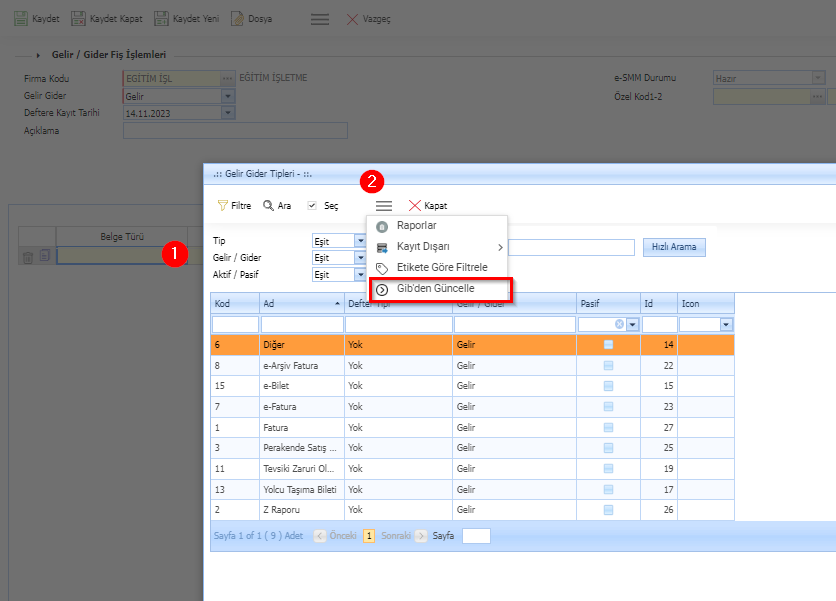
Task: Click the Filtre funnel icon
Action: tap(222, 205)
